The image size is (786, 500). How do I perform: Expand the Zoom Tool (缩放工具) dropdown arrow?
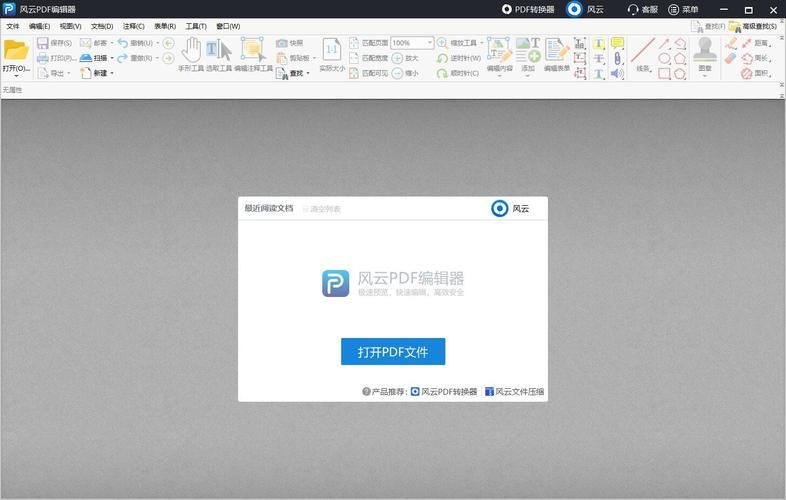(x=482, y=43)
